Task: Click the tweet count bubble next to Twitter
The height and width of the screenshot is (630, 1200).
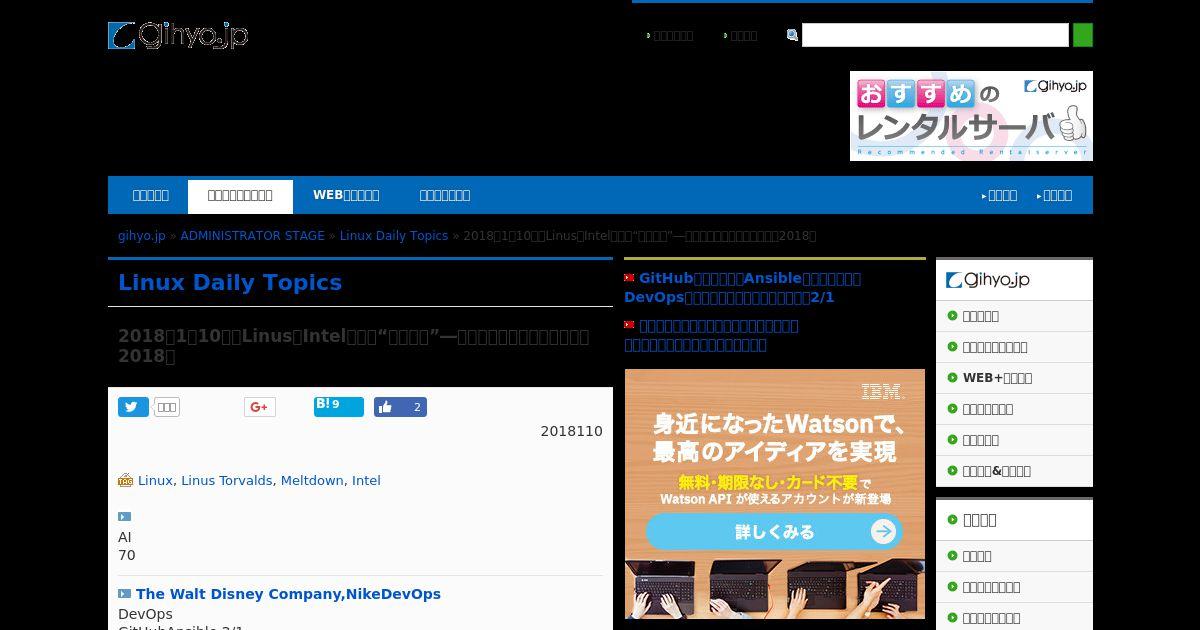Action: (x=167, y=407)
